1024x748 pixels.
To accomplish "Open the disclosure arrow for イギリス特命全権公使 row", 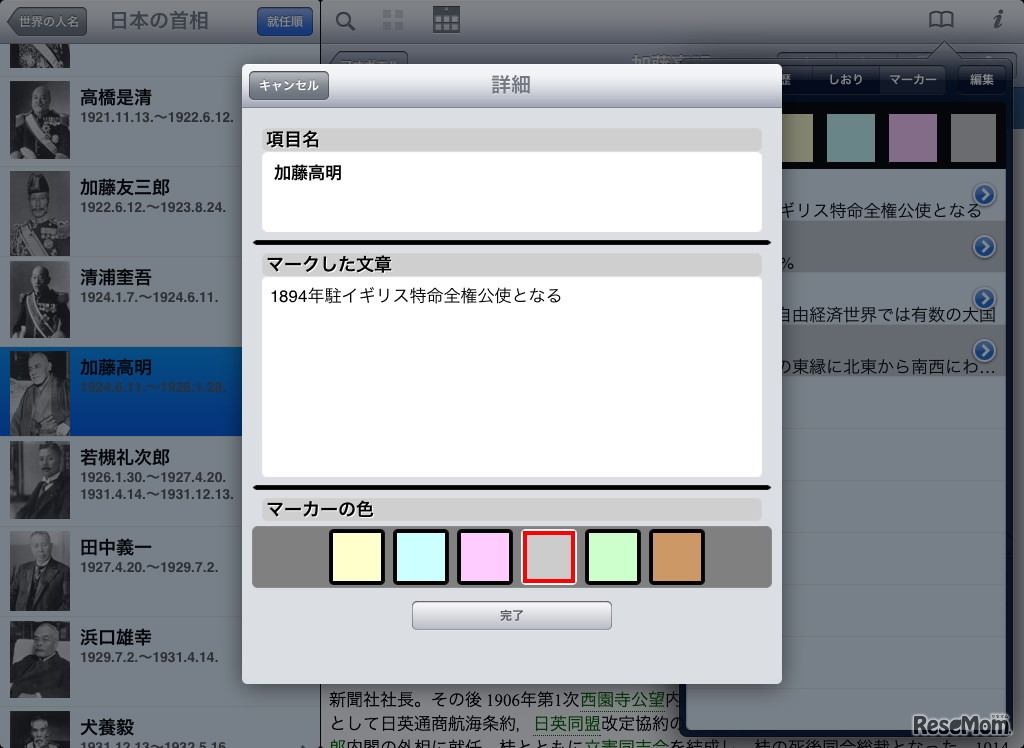I will (x=985, y=195).
